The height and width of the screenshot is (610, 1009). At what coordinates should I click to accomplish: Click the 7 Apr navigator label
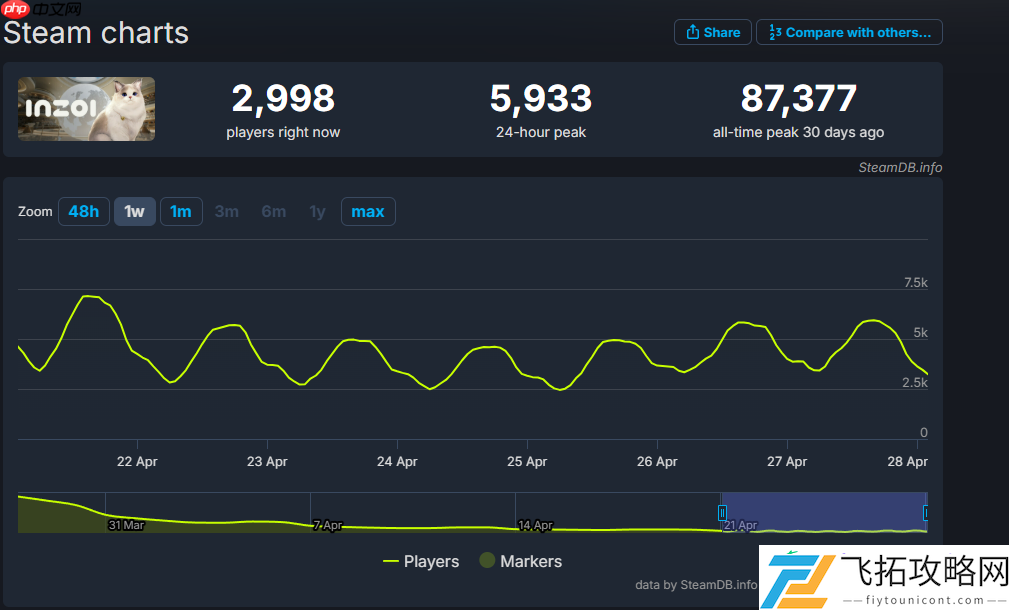[328, 525]
